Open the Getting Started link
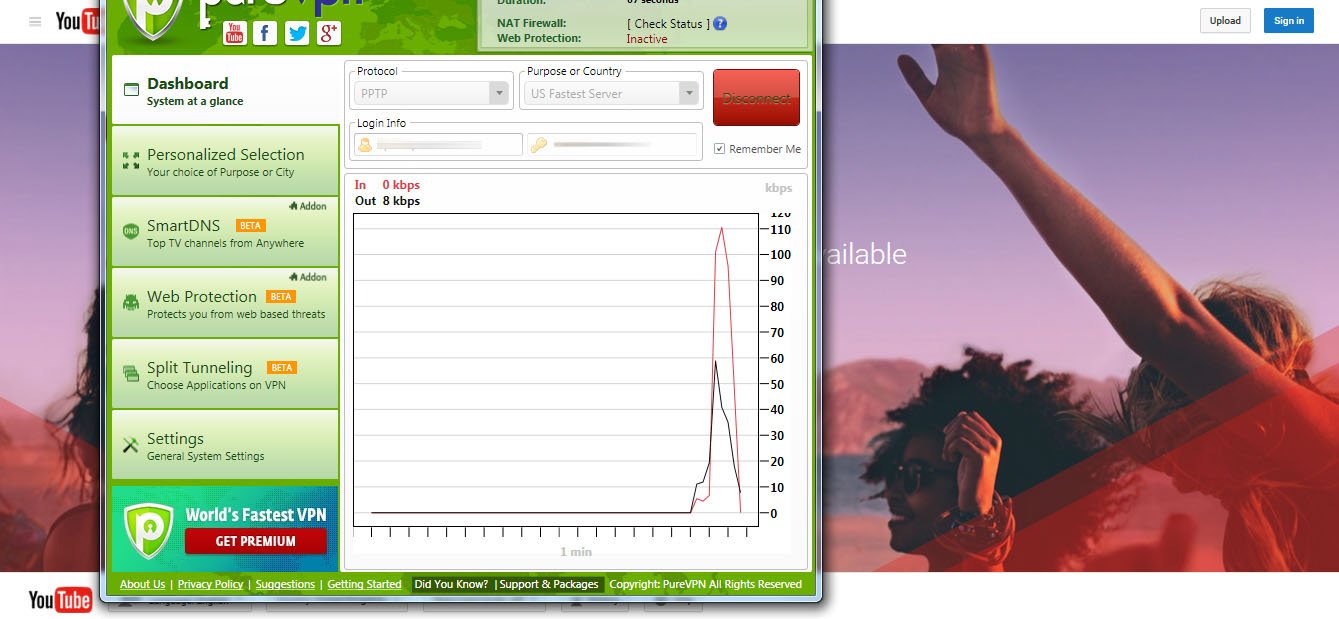 click(364, 584)
